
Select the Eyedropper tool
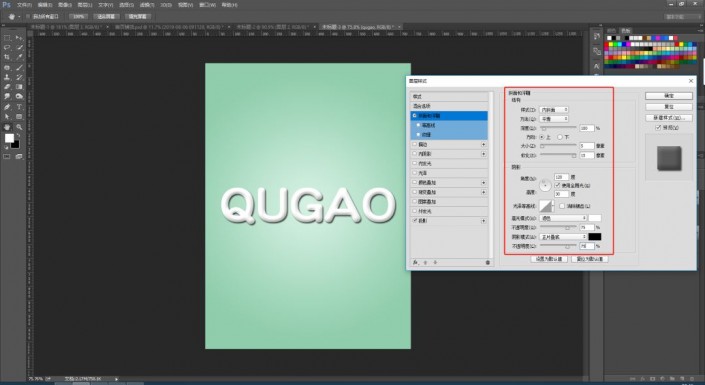point(19,58)
